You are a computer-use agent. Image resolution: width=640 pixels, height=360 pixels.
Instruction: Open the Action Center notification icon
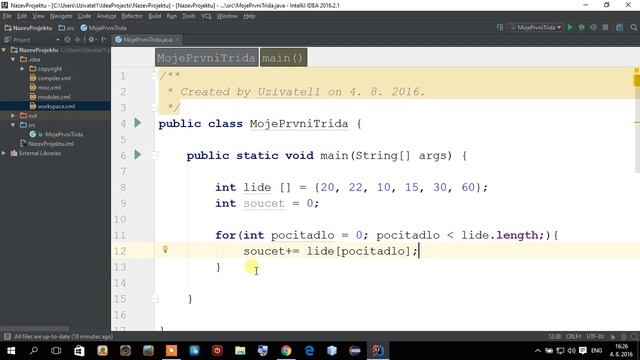click(583, 351)
